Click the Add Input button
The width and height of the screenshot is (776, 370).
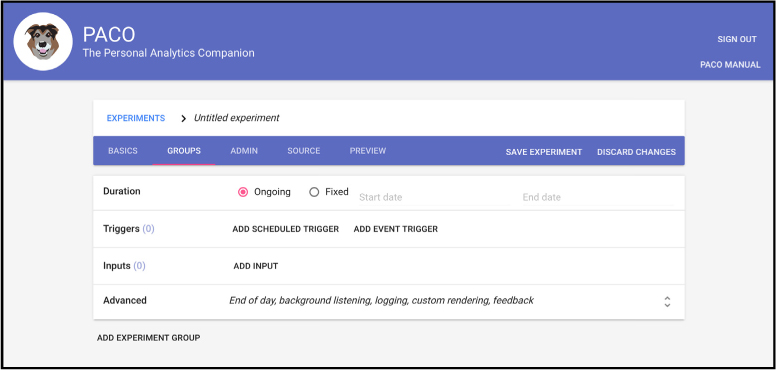pos(256,266)
